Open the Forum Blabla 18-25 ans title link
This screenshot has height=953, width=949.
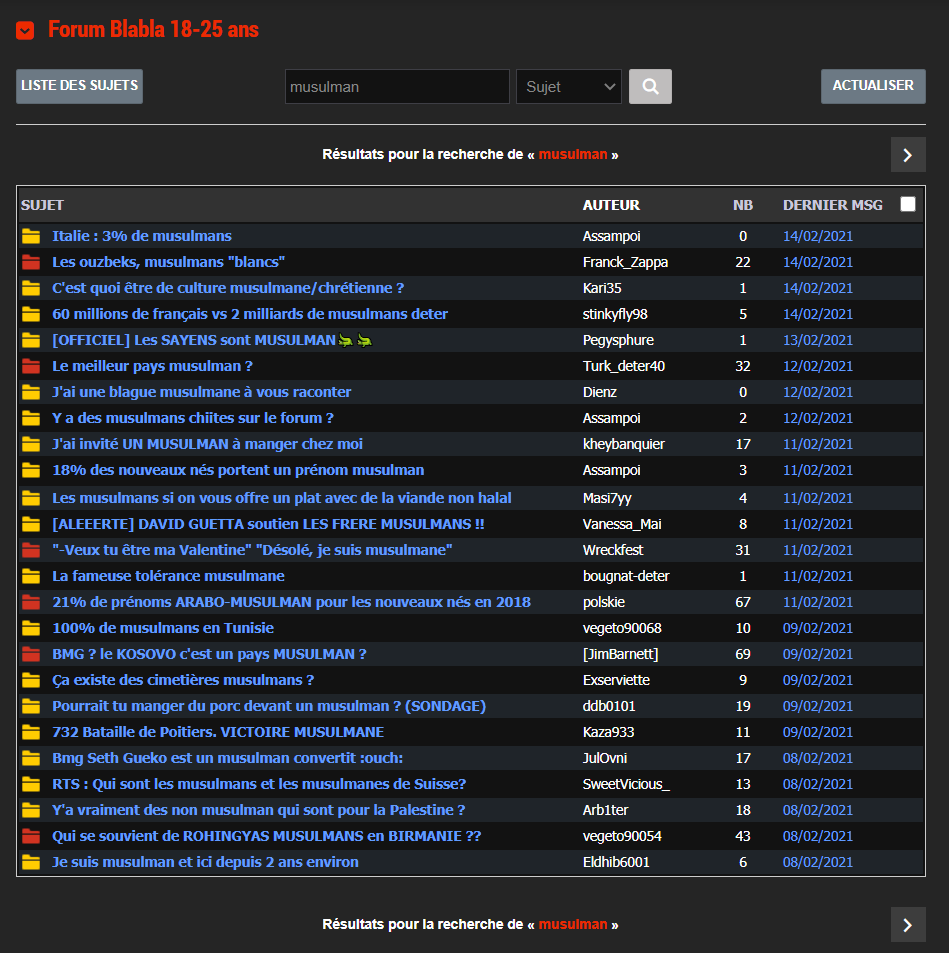[x=153, y=30]
